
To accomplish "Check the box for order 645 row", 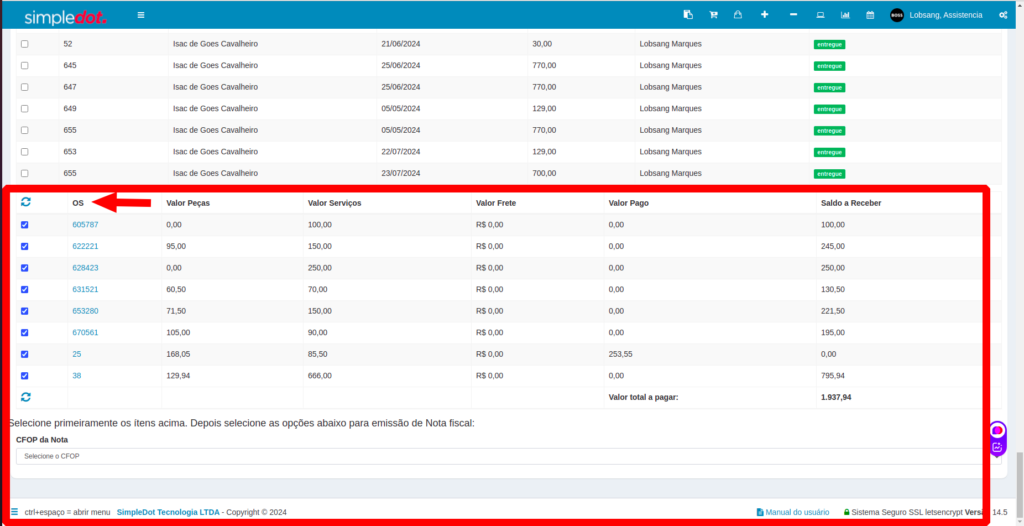I will 25,66.
